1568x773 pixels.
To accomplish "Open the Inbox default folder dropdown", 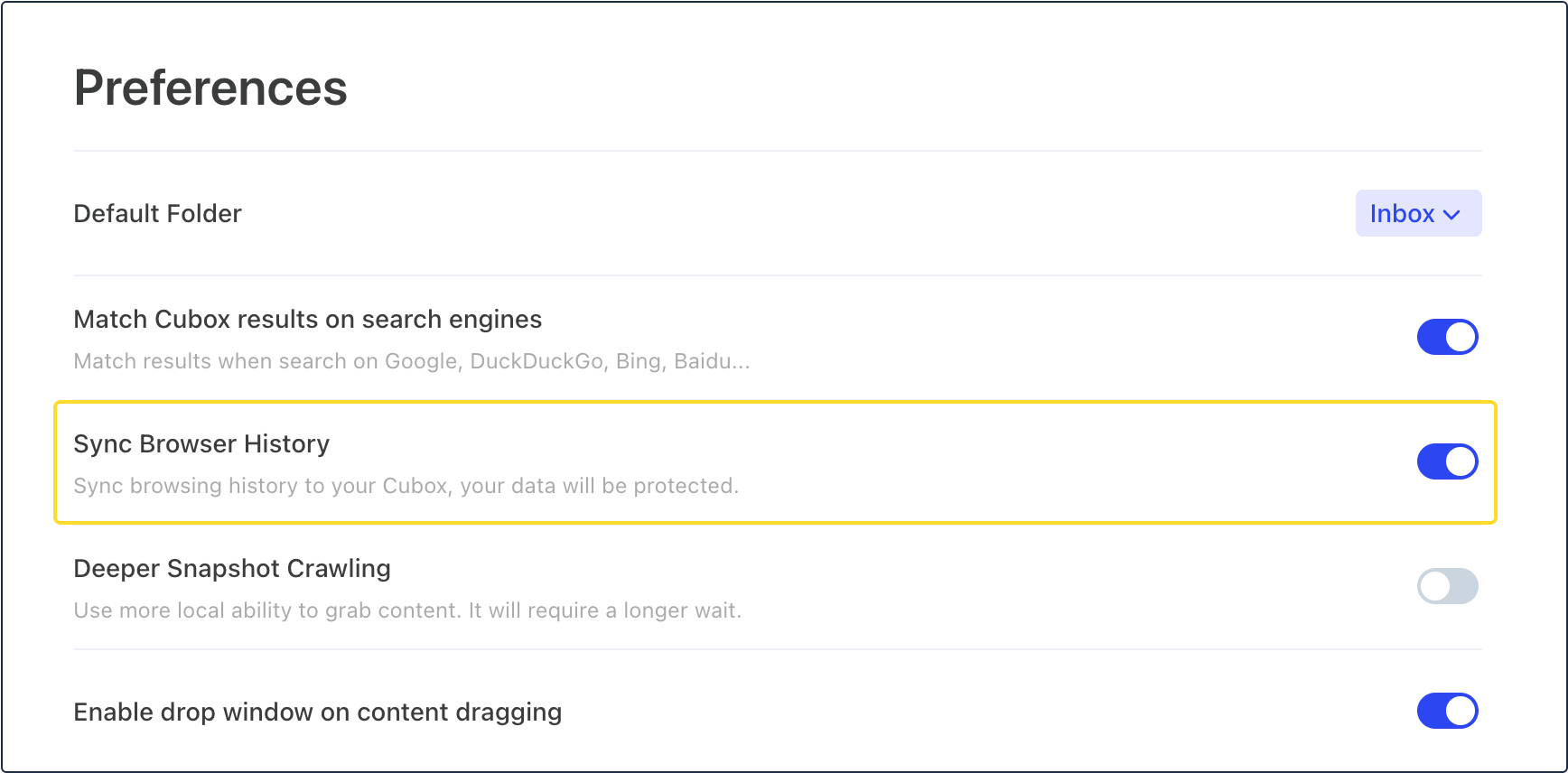I will point(1418,213).
